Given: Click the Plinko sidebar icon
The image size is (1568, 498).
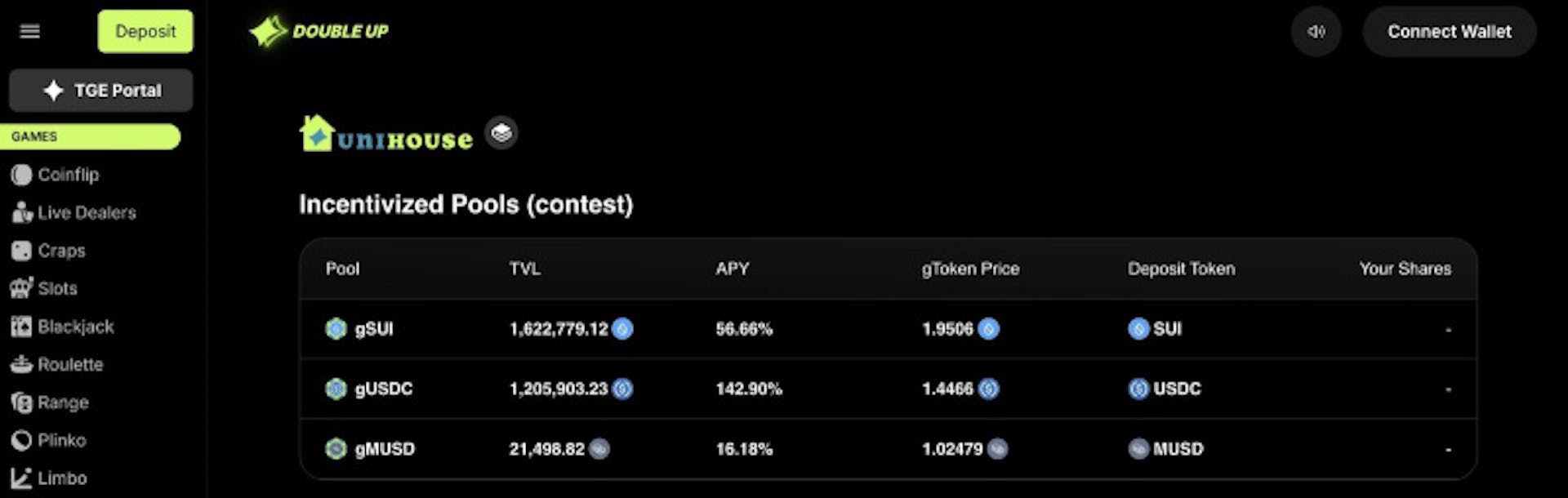Looking at the screenshot, I should point(21,440).
